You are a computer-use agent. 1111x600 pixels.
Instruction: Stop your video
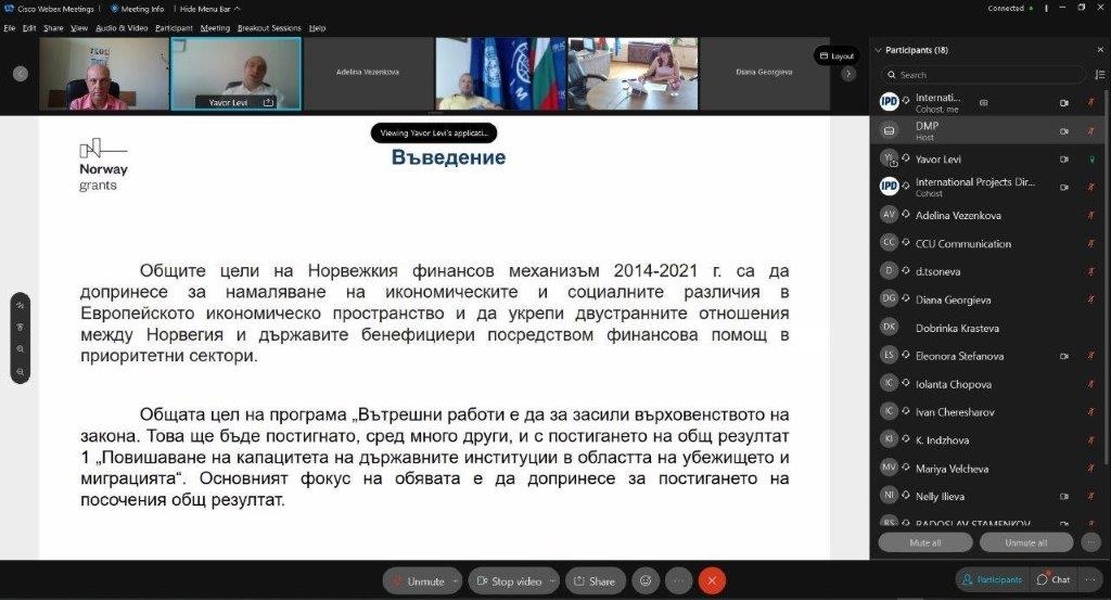pos(509,581)
